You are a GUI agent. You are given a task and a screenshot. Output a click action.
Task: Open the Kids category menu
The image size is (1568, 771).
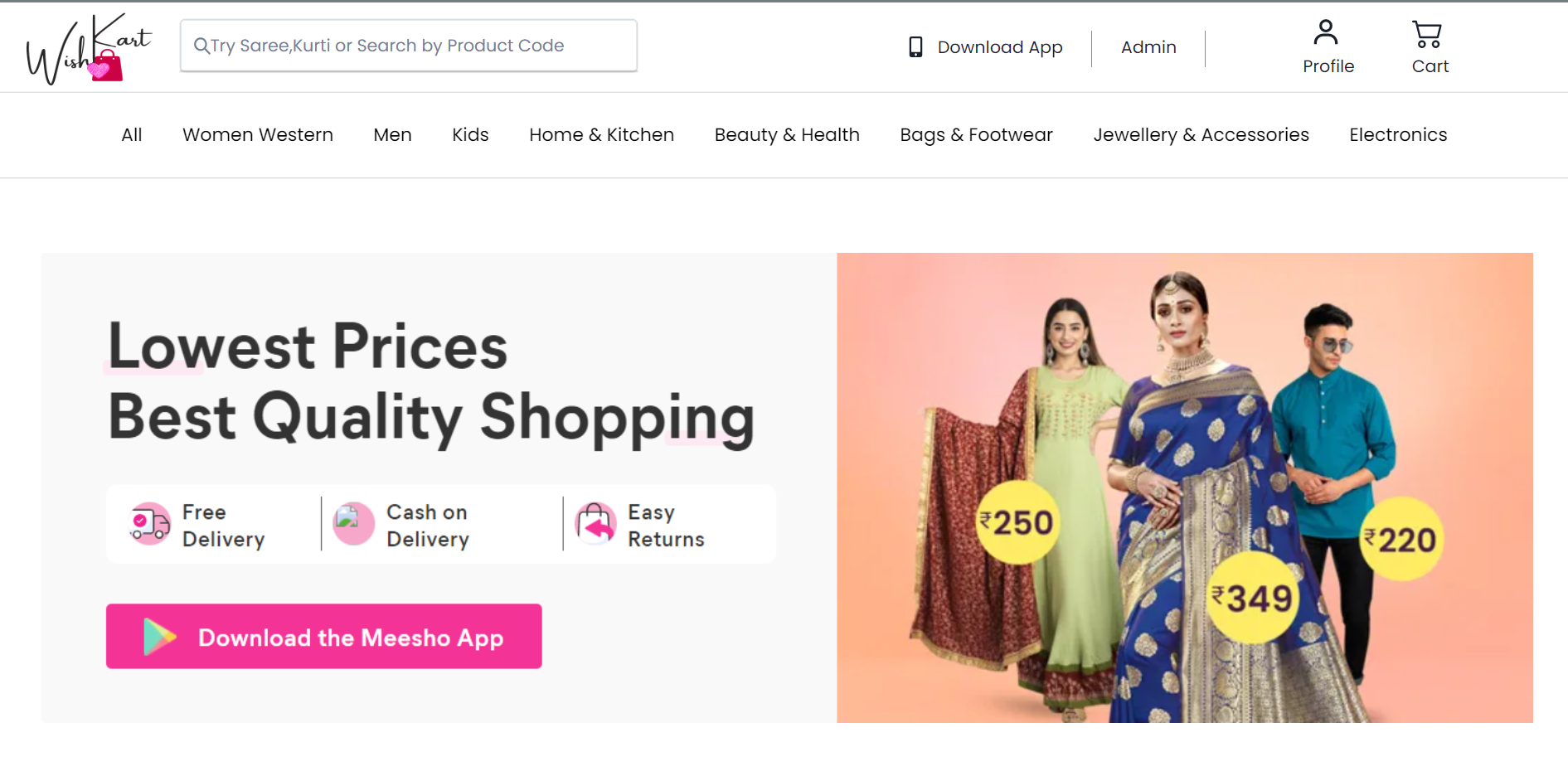(470, 135)
